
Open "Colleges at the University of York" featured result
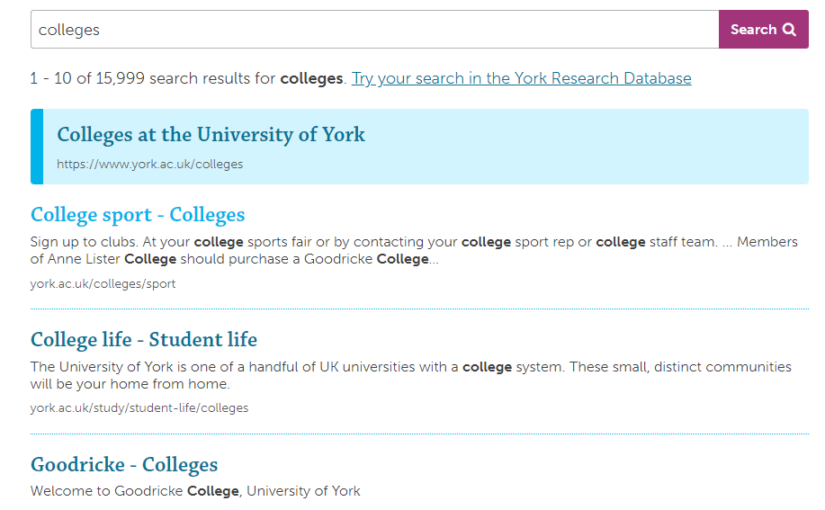(211, 135)
